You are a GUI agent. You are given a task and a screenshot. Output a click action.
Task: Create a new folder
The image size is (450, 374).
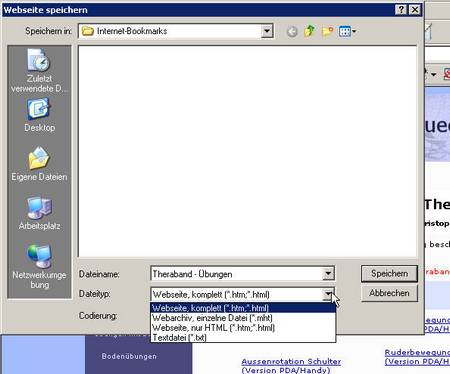tap(327, 31)
